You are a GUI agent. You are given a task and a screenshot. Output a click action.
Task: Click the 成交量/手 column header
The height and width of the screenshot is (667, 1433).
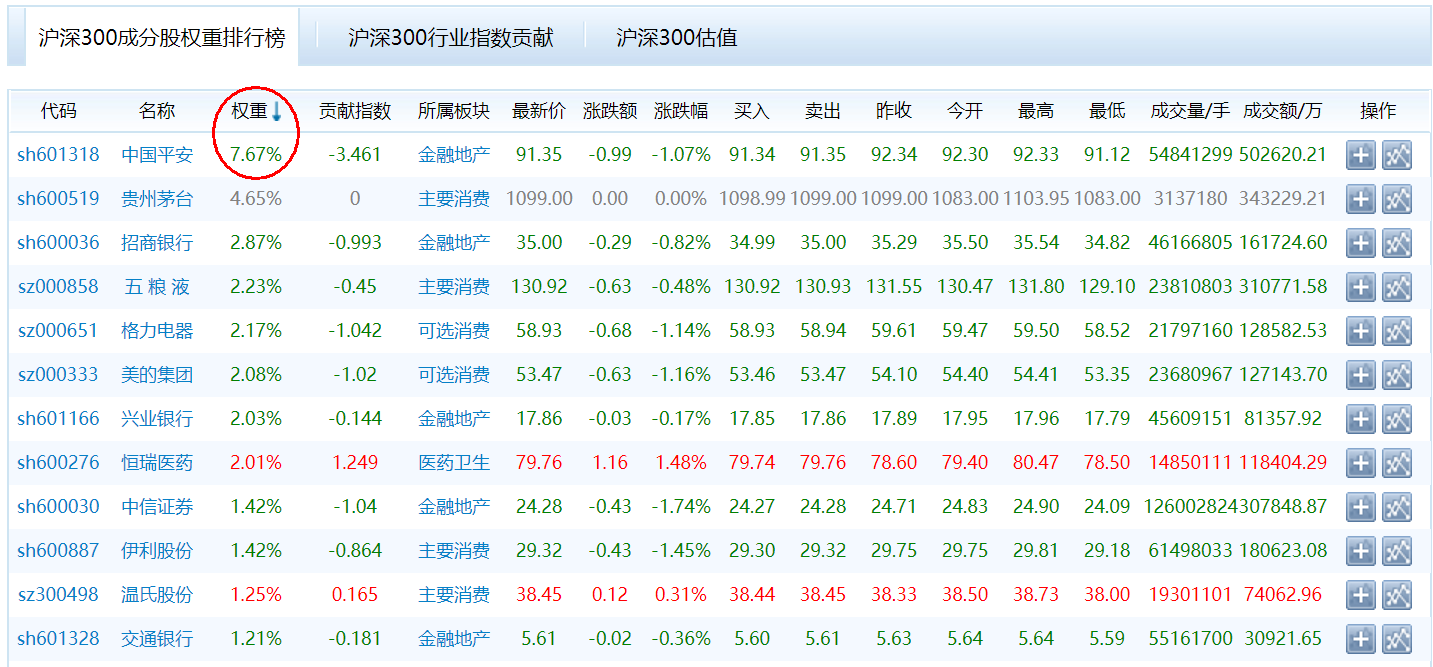(x=1190, y=111)
